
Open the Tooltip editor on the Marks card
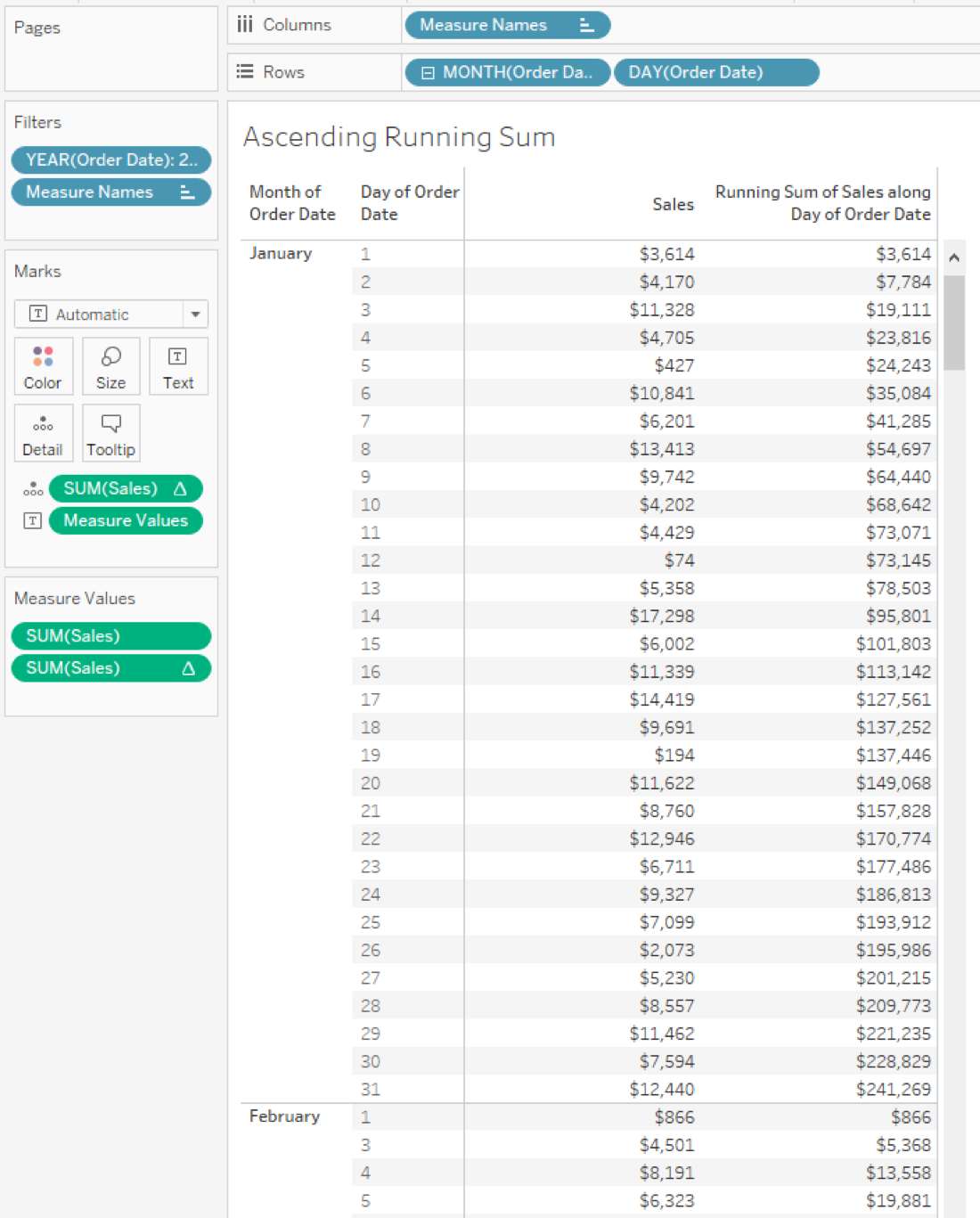(110, 433)
